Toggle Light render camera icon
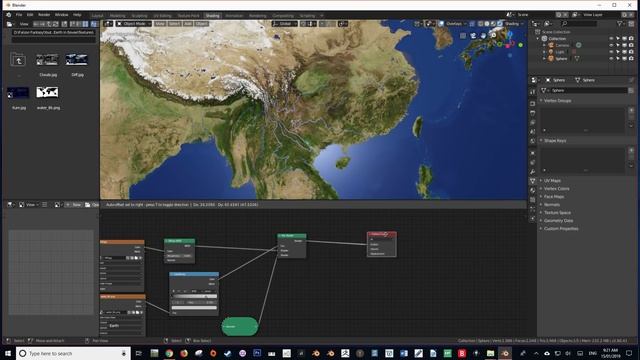Screen dimensions: 640x360 tap(631, 52)
